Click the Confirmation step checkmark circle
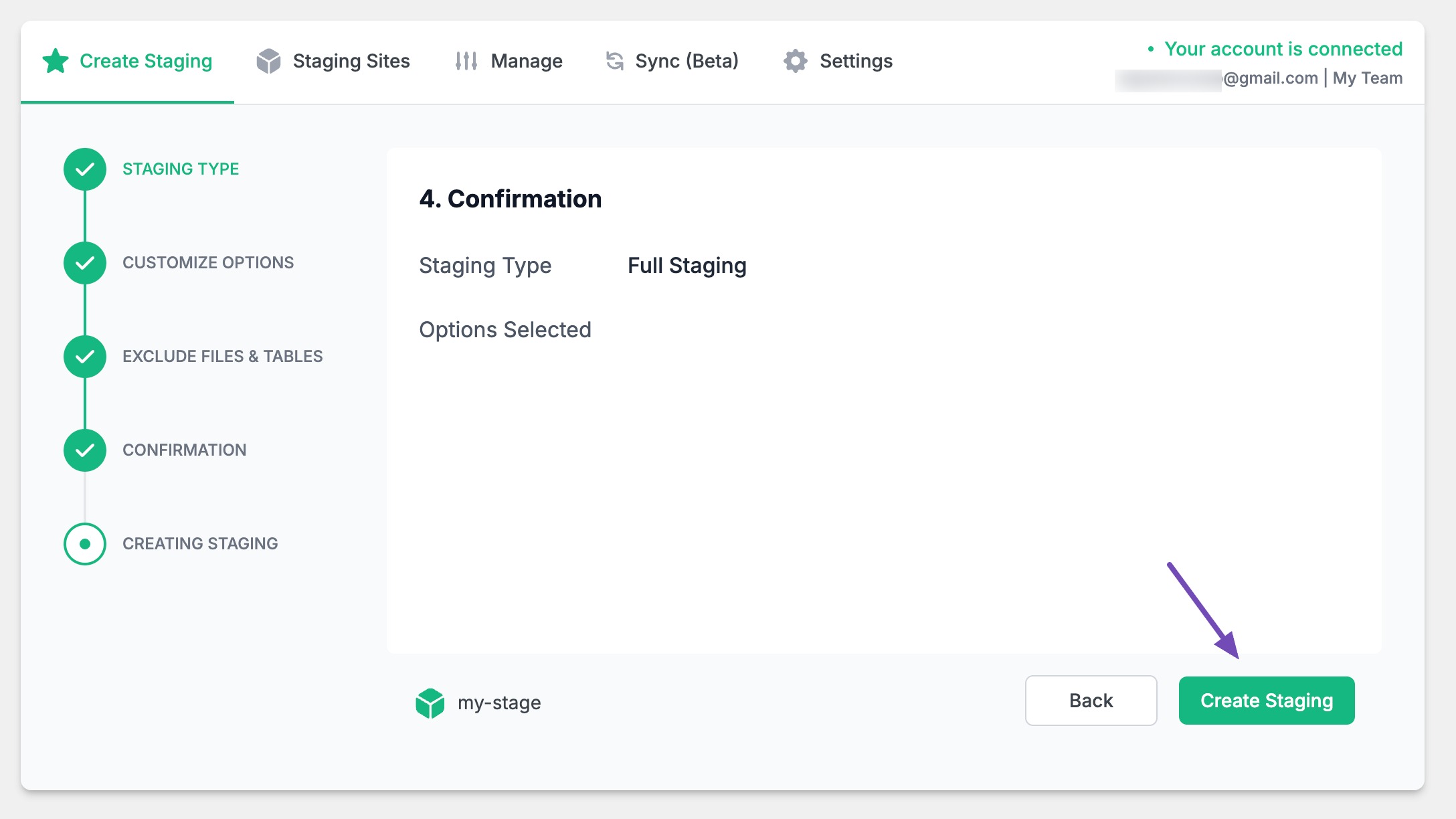Viewport: 1456px width, 819px height. (85, 450)
